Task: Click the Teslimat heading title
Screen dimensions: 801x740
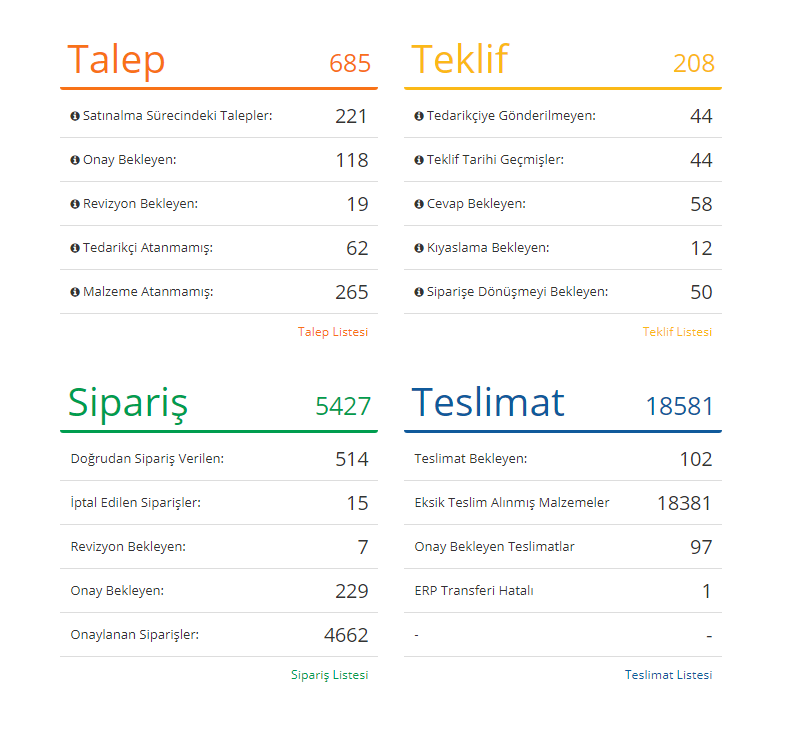Action: point(488,402)
